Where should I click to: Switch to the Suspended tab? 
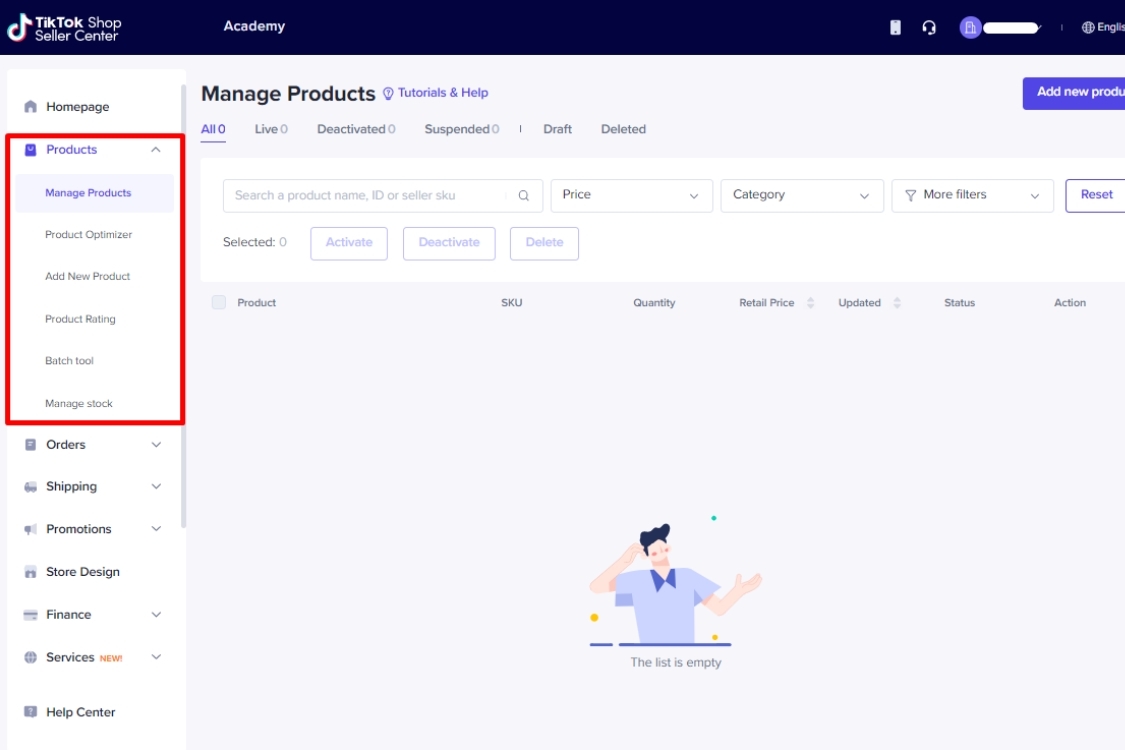tap(461, 129)
